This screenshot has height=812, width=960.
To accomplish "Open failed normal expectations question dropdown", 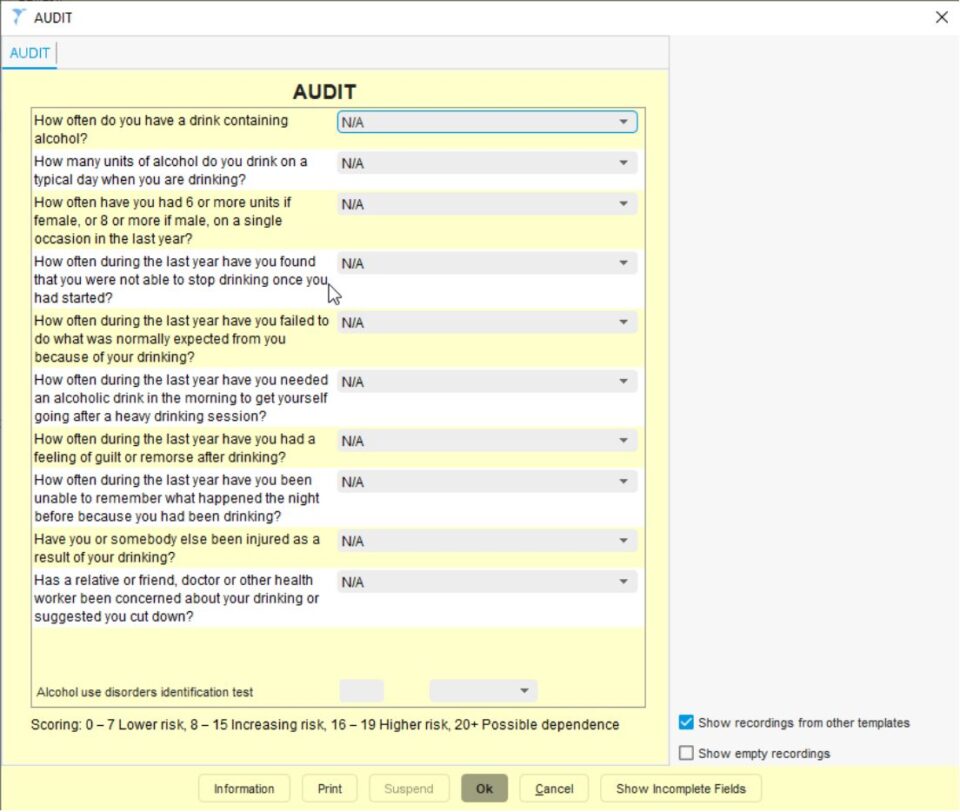I will [487, 323].
